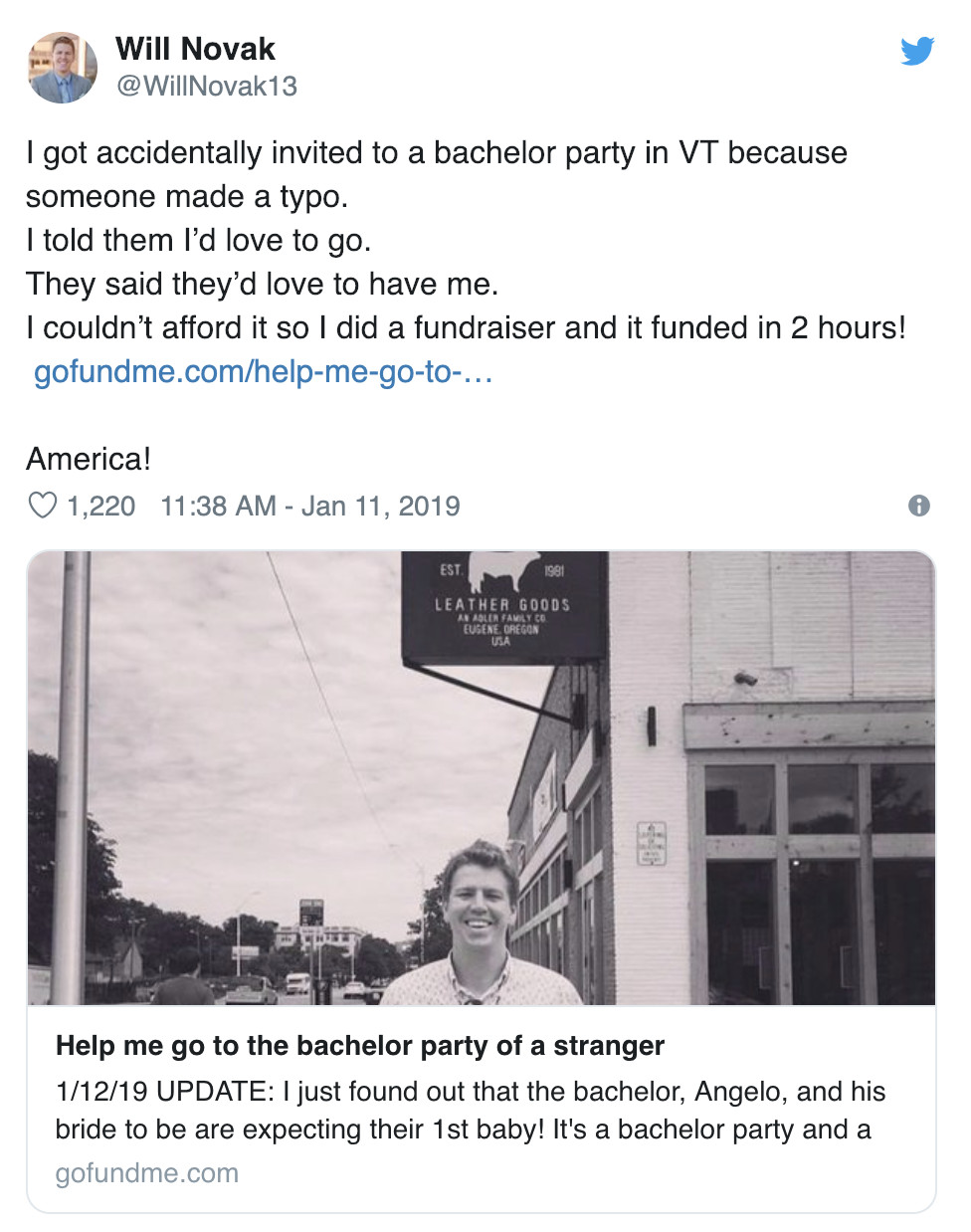Viewport: 971px width, 1232px height.
Task: Click the 1,220 likes count
Action: pyautogui.click(x=100, y=507)
